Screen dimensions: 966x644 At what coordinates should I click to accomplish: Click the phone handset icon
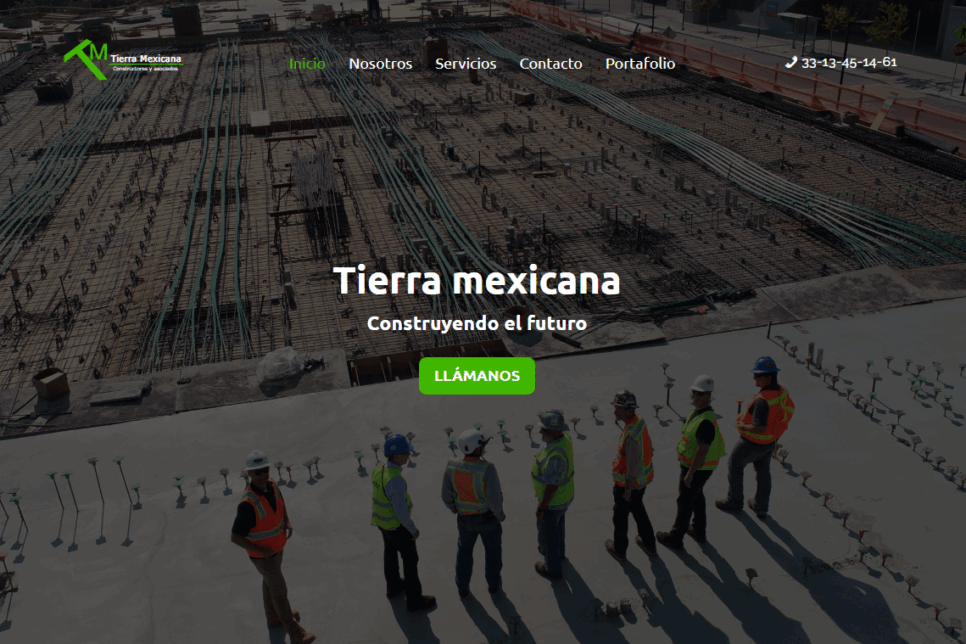point(791,62)
